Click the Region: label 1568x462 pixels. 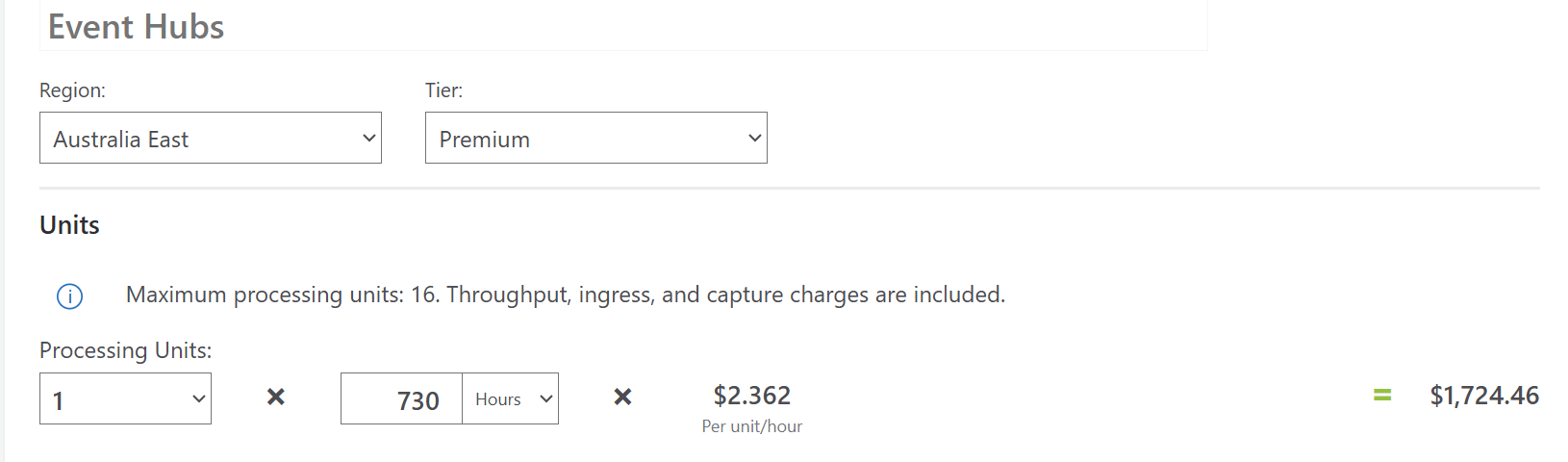pos(72,90)
